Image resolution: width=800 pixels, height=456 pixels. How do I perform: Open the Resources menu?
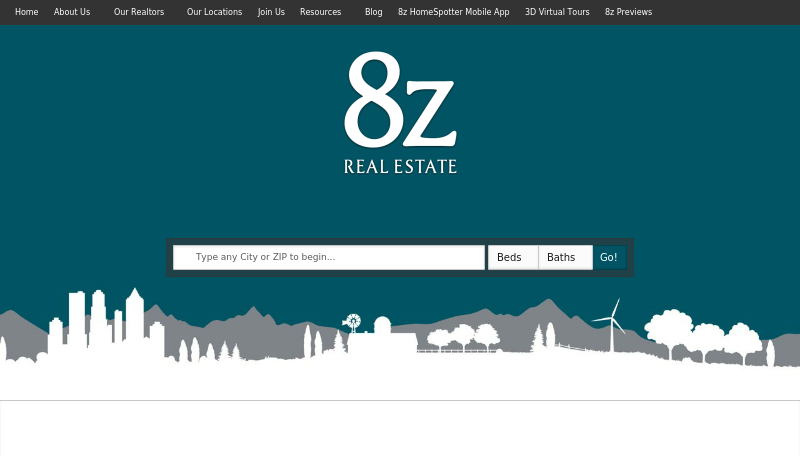320,12
